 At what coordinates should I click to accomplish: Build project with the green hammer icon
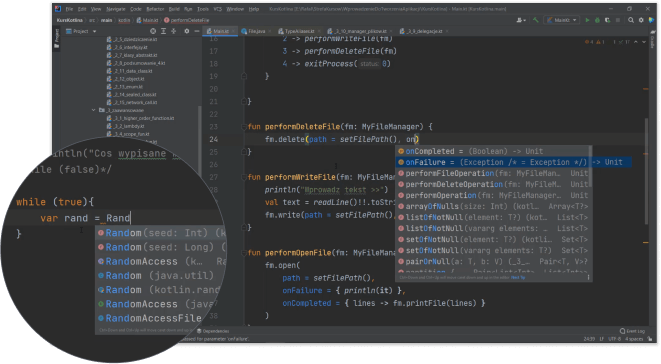[x=536, y=20]
